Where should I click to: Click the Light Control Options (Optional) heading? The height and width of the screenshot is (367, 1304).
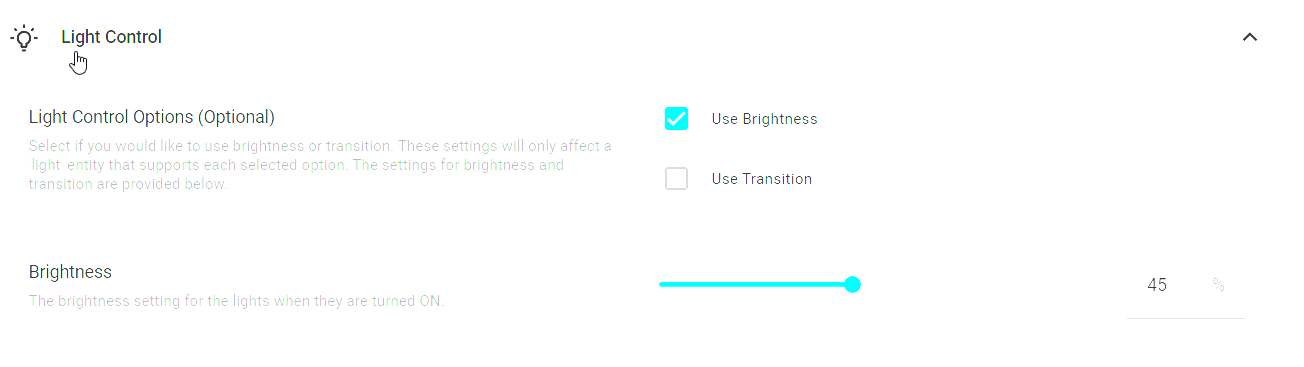click(152, 117)
